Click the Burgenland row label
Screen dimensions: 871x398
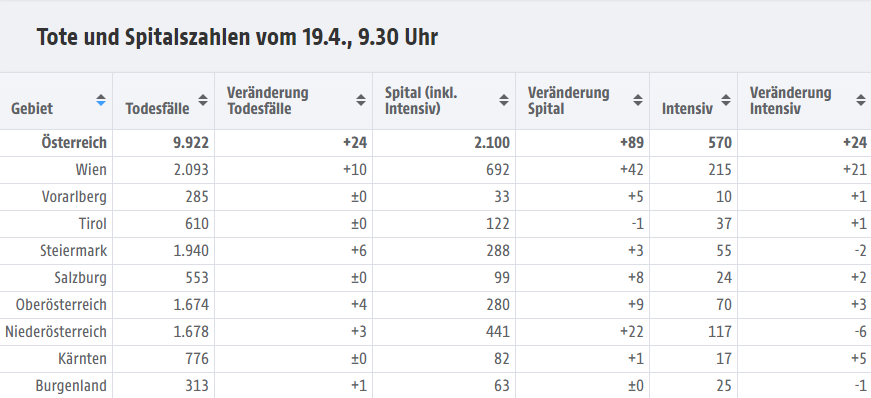click(x=71, y=386)
